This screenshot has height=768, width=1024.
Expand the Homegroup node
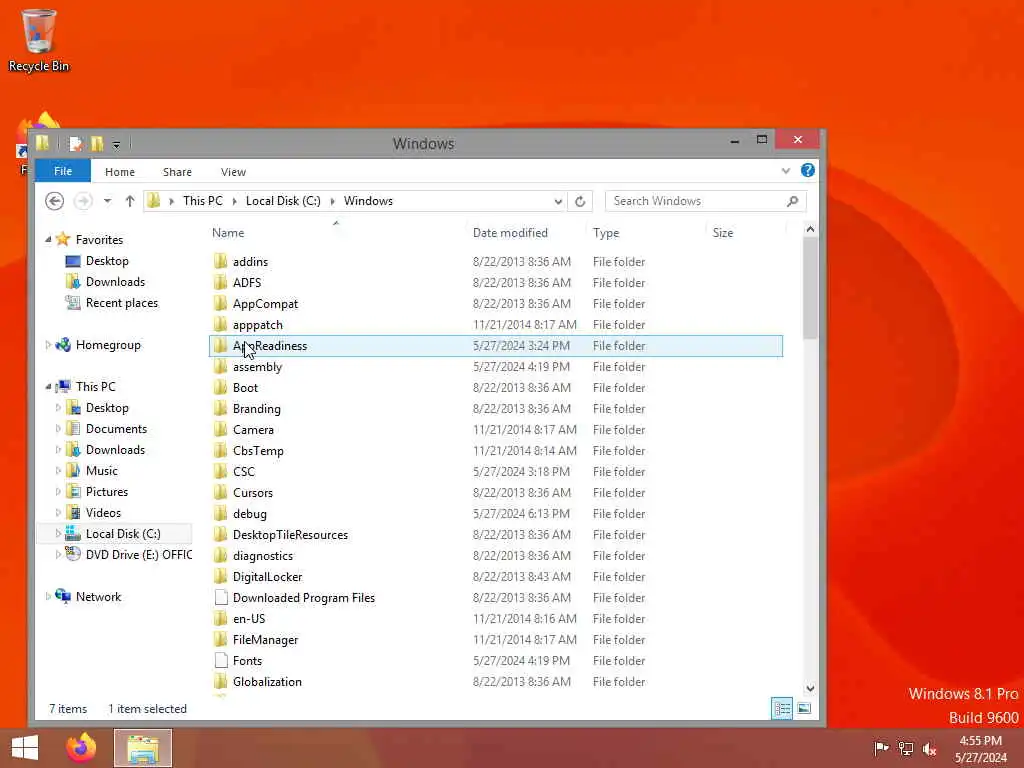pyautogui.click(x=48, y=345)
